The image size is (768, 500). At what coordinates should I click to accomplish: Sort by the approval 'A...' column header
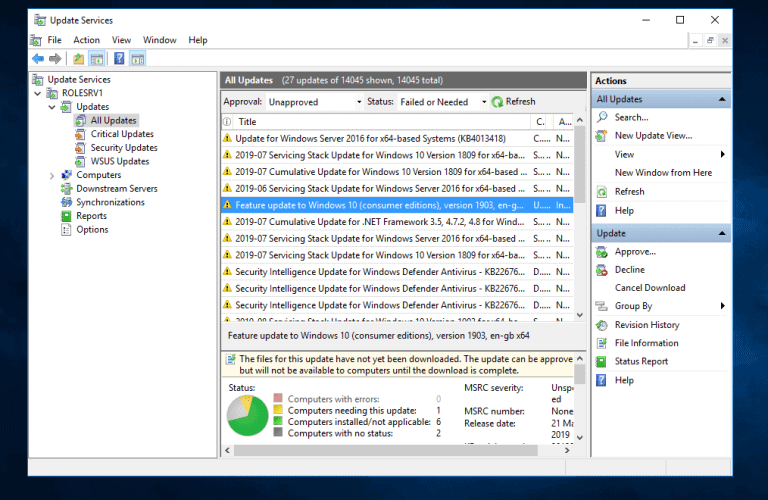pyautogui.click(x=564, y=122)
